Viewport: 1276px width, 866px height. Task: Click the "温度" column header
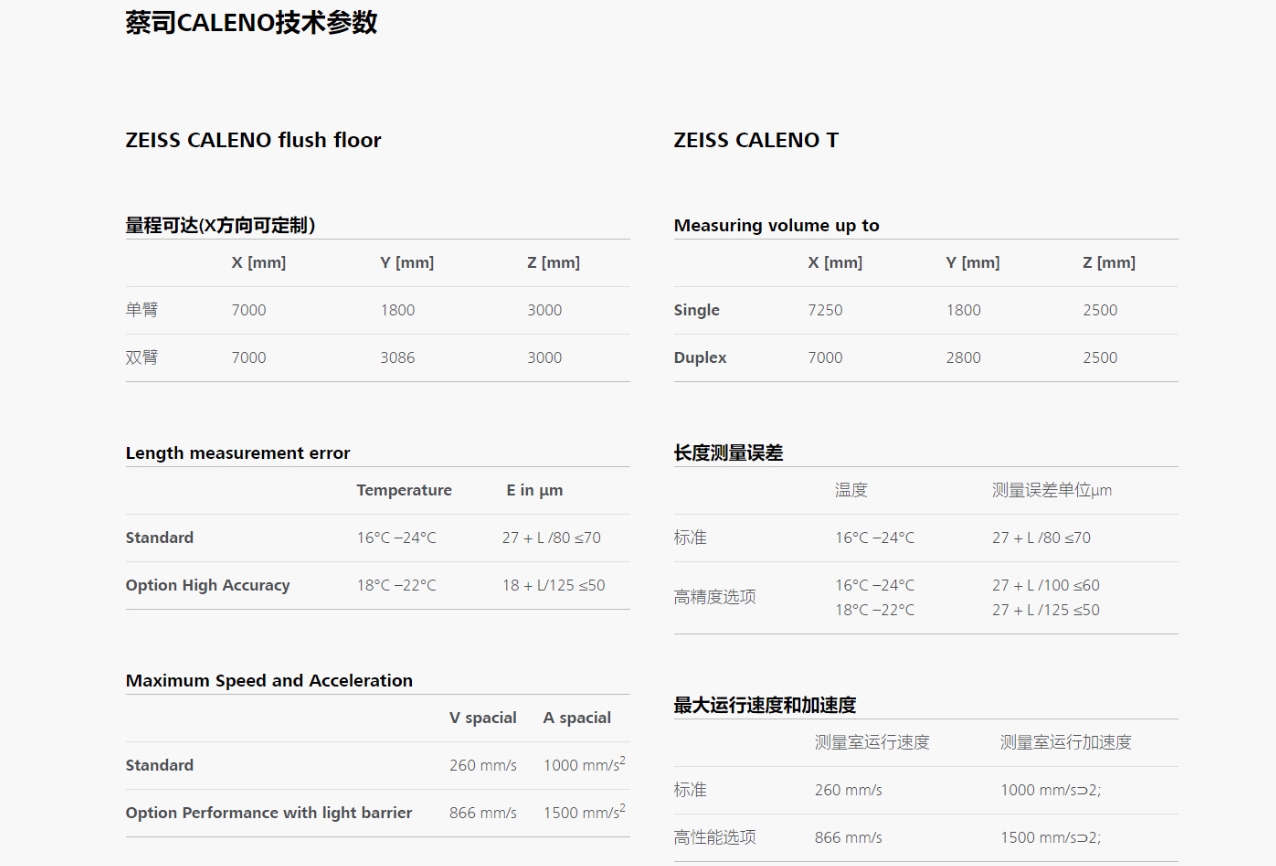tap(851, 490)
